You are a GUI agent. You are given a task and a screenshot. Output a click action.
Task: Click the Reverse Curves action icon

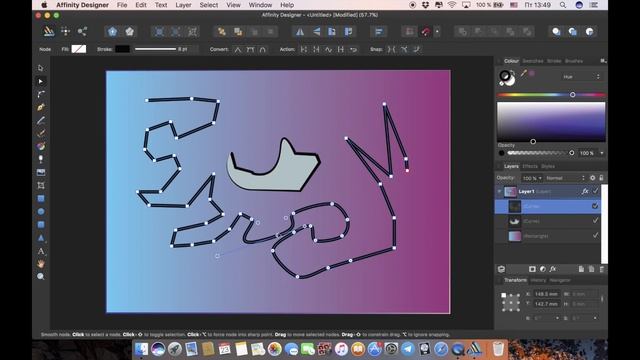tap(353, 49)
